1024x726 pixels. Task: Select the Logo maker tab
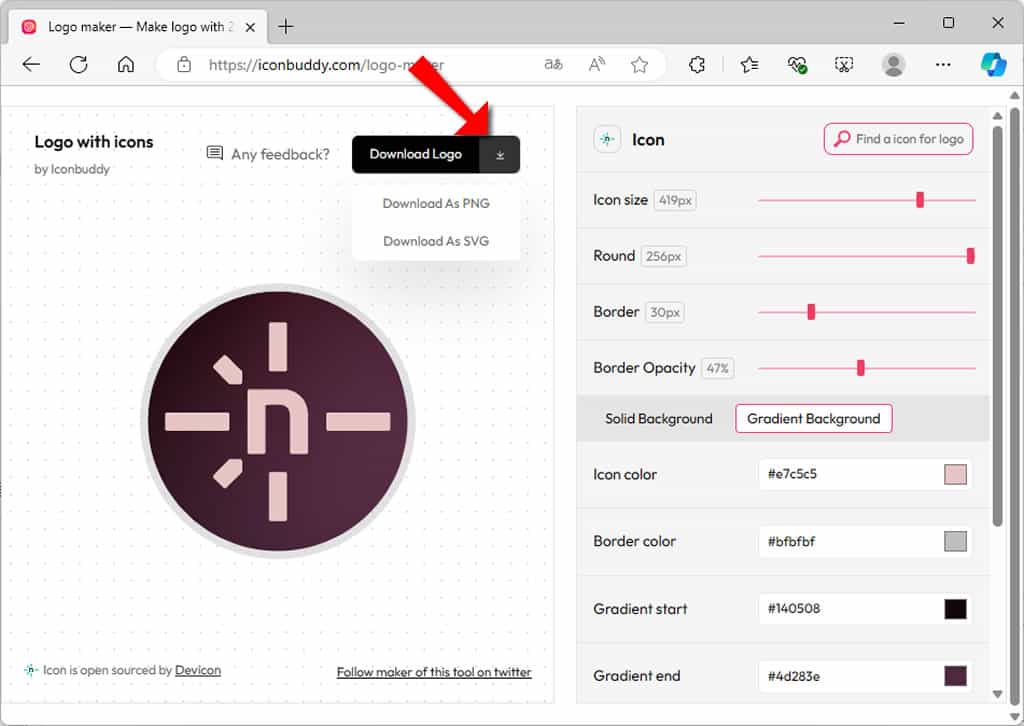click(x=138, y=27)
